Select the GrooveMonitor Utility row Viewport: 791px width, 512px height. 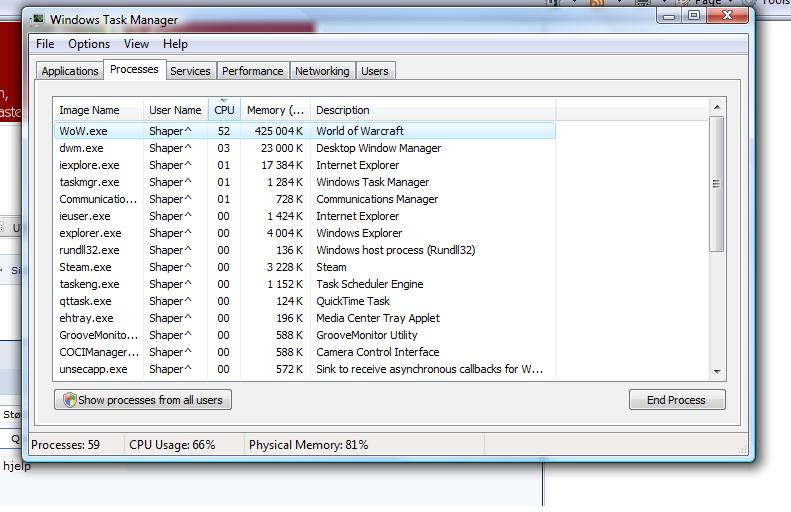[305, 335]
